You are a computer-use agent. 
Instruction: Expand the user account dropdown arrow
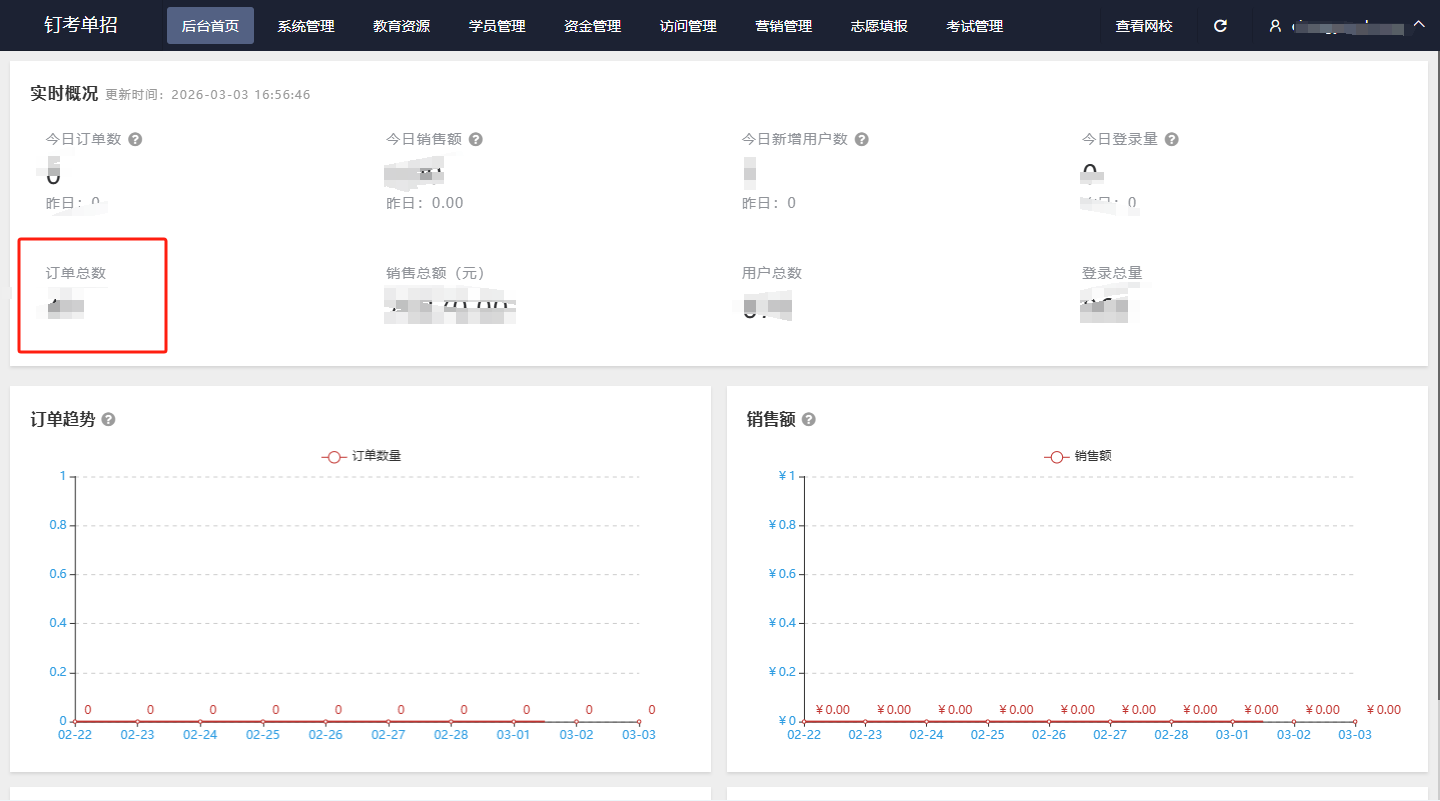[1419, 25]
